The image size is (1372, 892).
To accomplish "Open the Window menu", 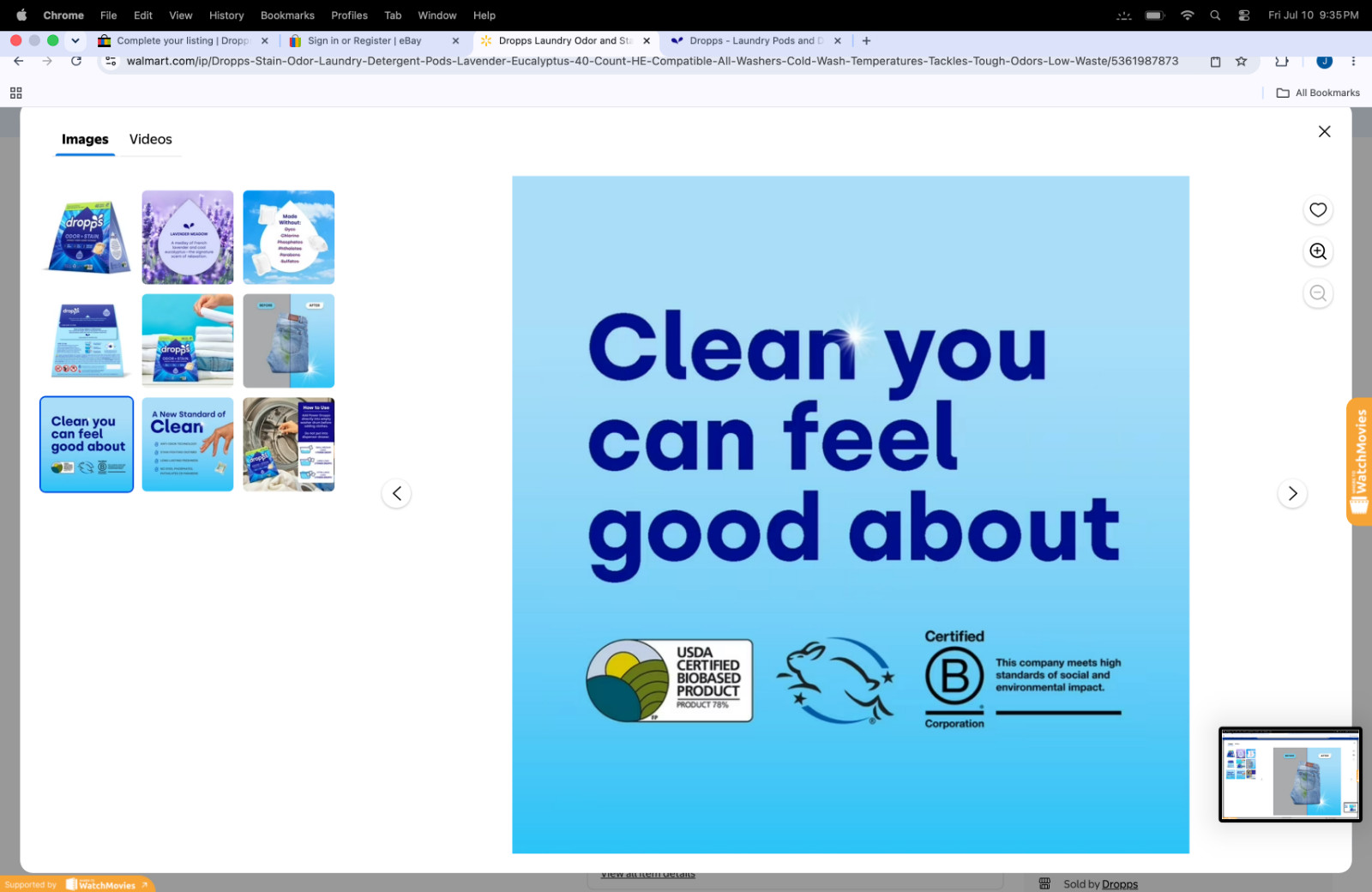I will tap(437, 15).
